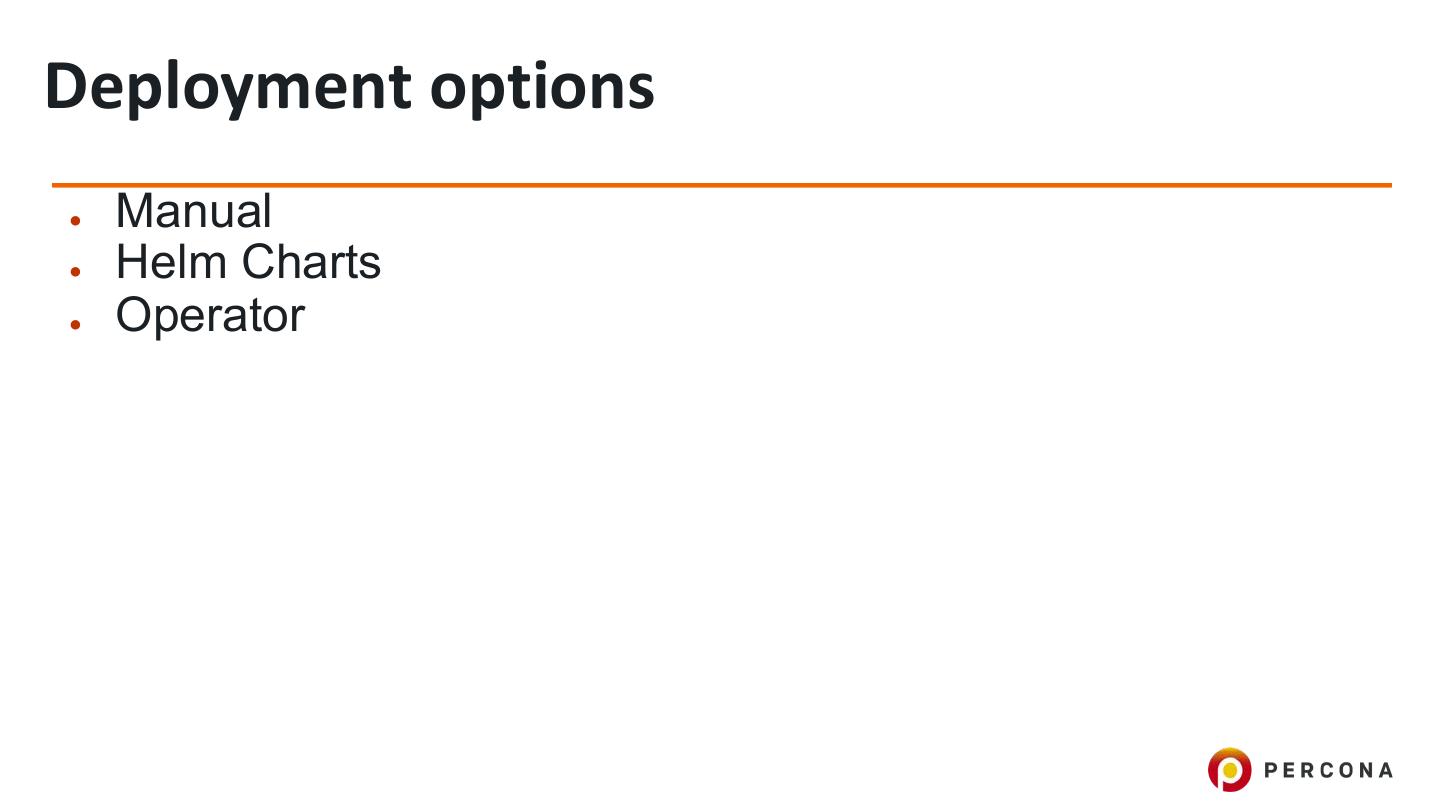
Task: Click the capital O in Operator
Action: pos(135,315)
